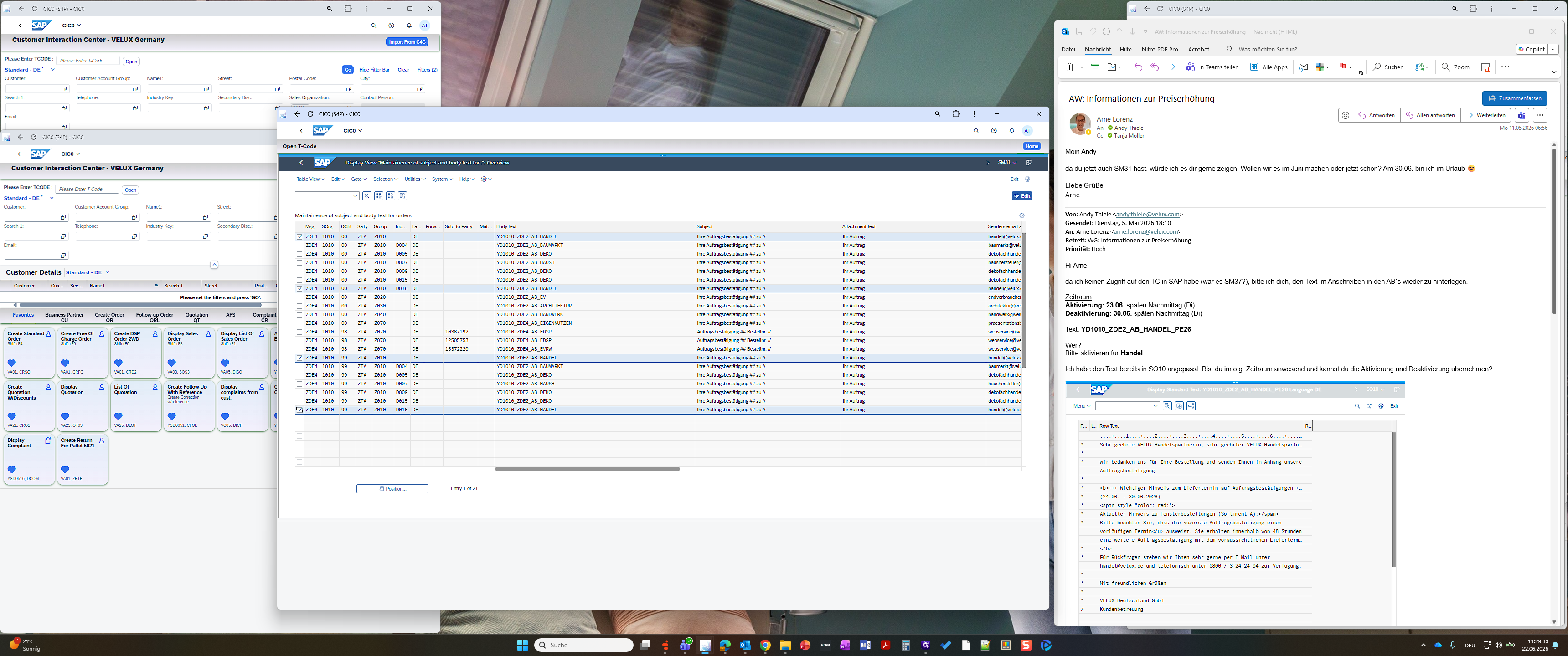Click Forward arrow icon in Outlook ribbon
The image size is (1568, 656).
[1171, 67]
